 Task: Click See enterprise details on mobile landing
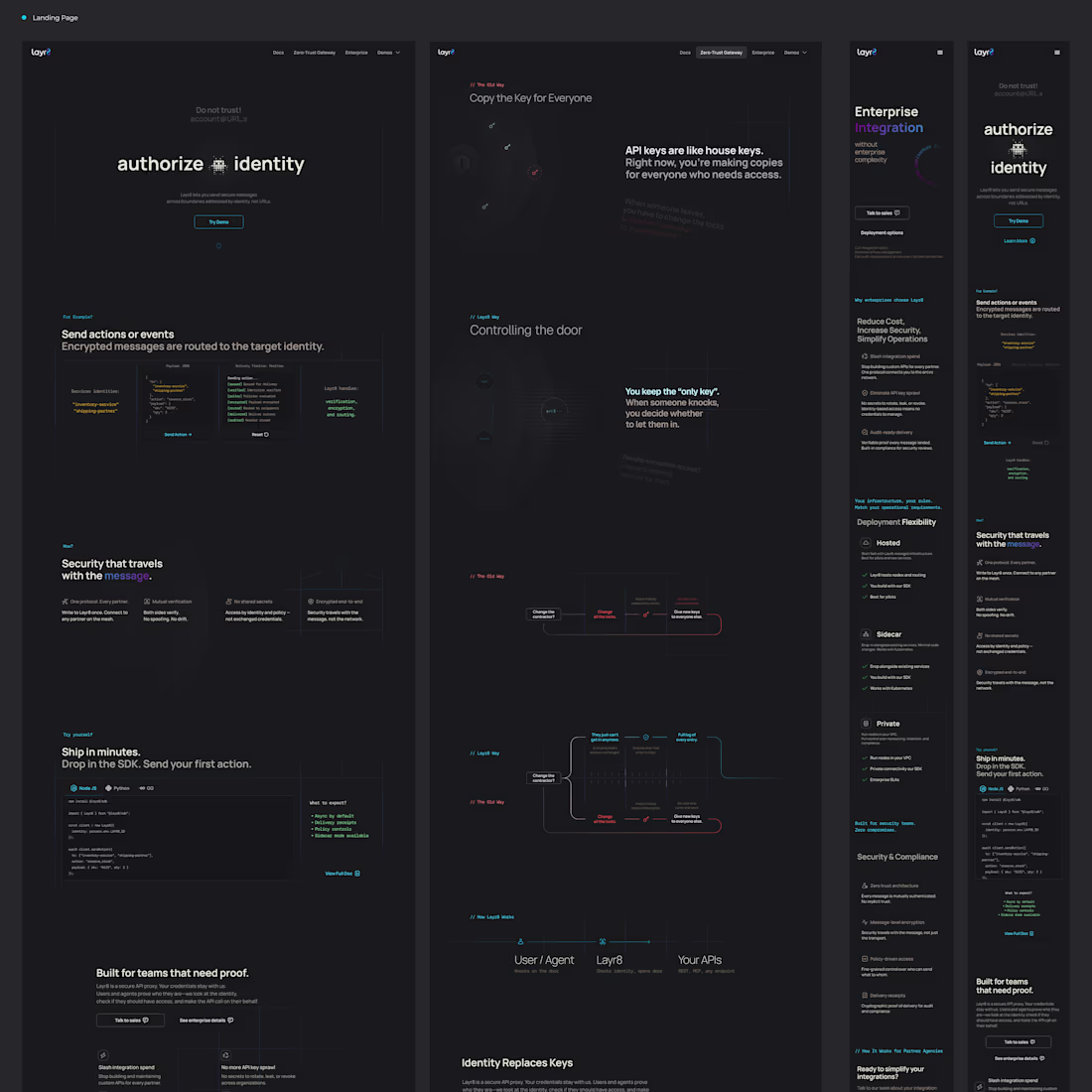(1019, 1058)
